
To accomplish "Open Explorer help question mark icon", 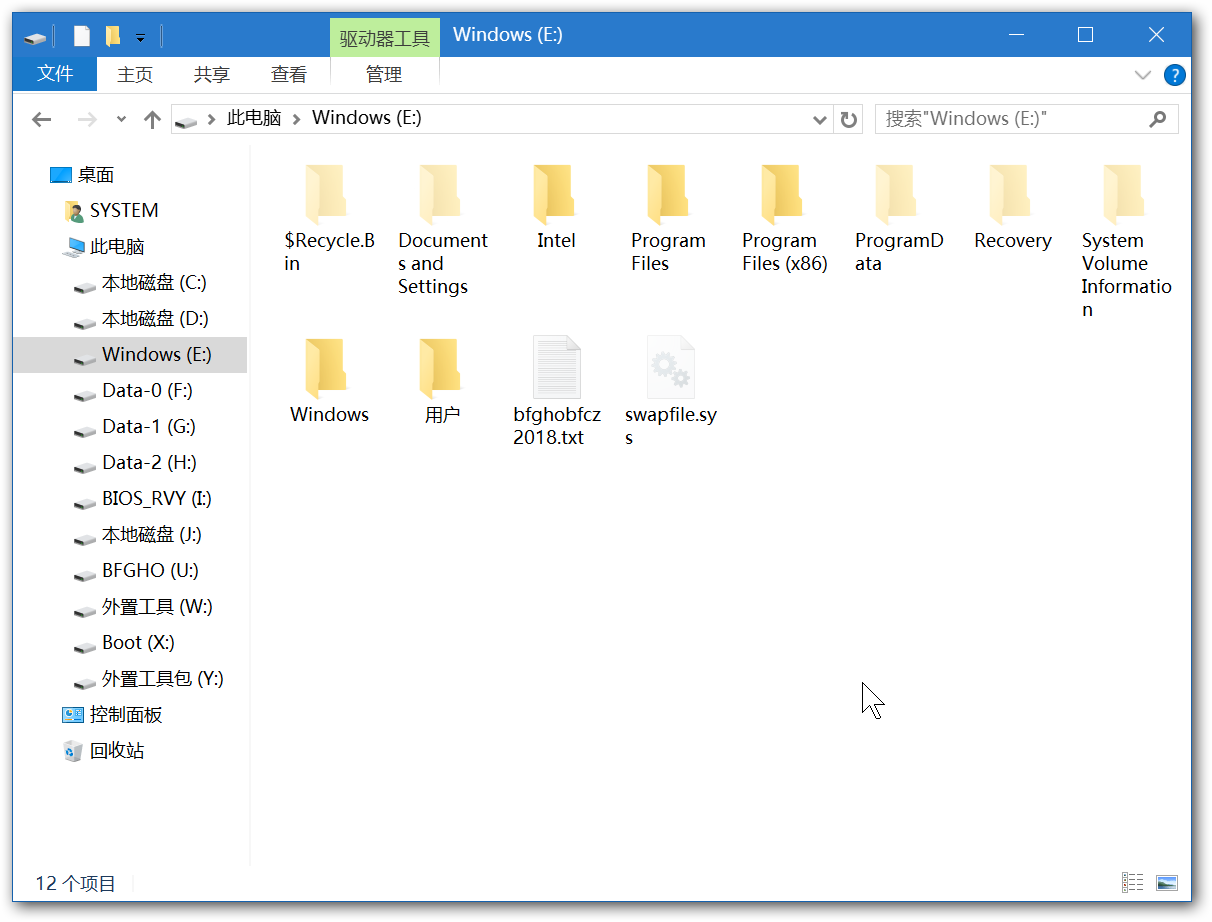I will point(1175,75).
